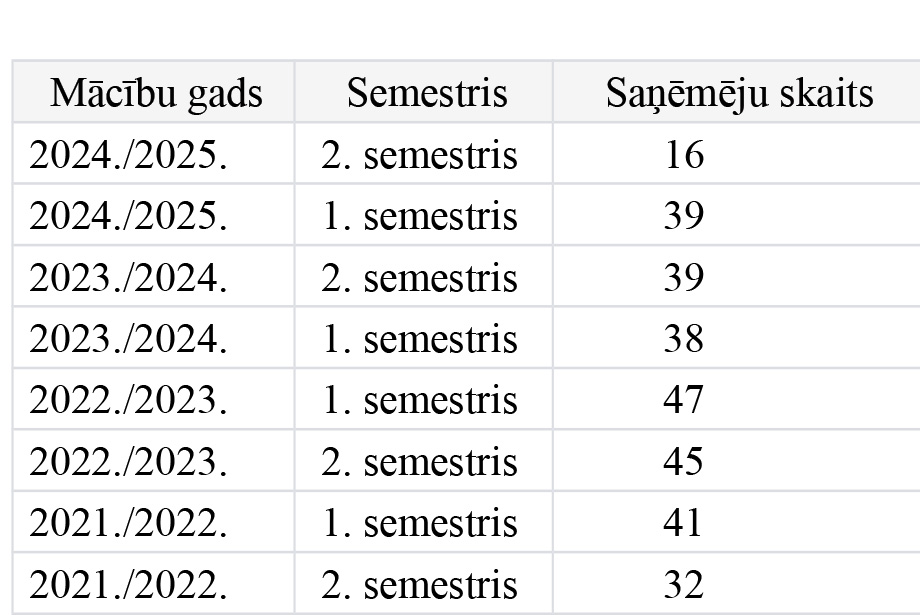This screenshot has width=920, height=615.
Task: Click the 2021./2022. cell in the row with 32
Action: point(129,584)
